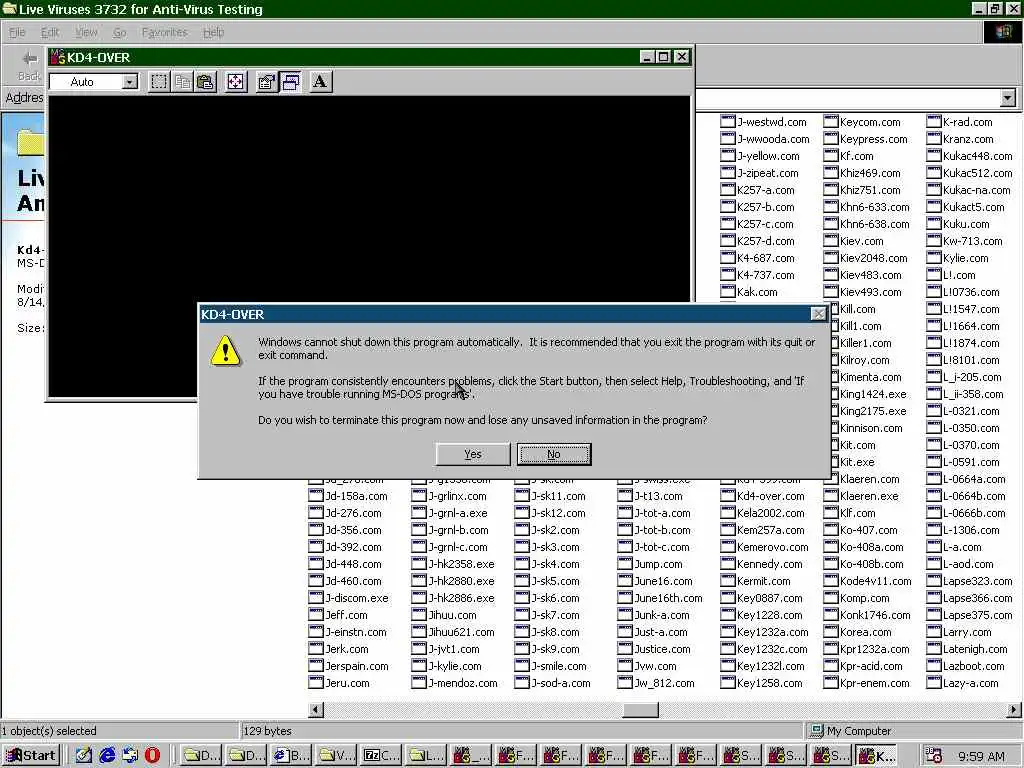
Task: Select the K-rad.com file icon
Action: 934,121
